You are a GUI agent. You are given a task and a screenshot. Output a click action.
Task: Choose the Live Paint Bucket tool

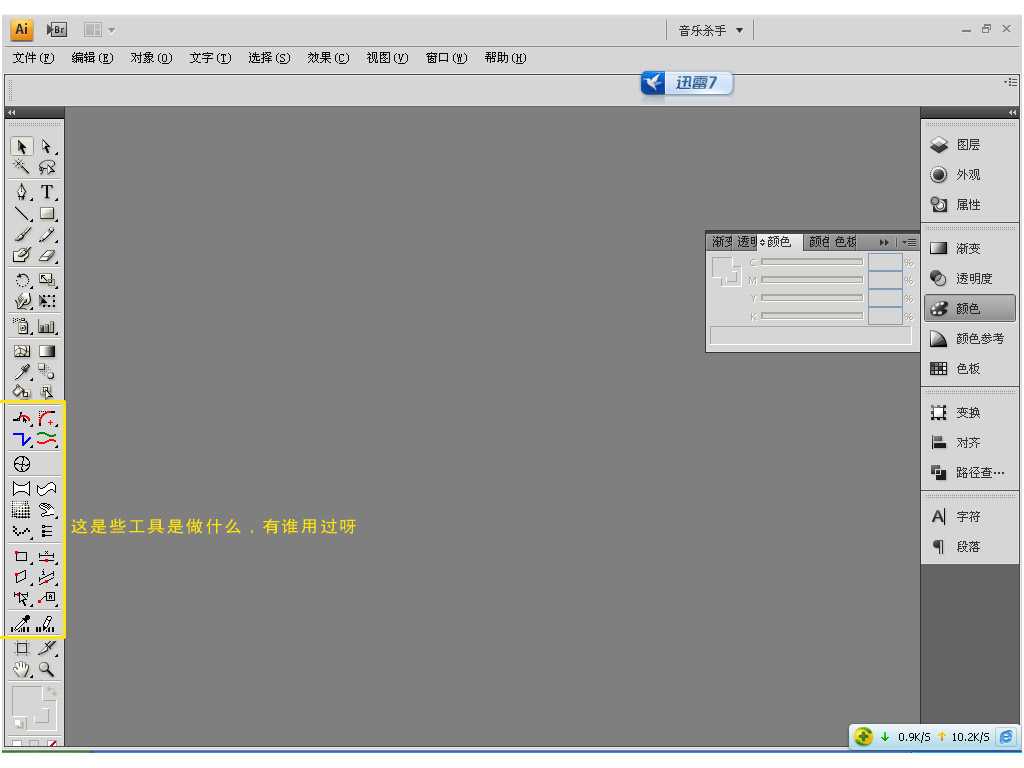[x=22, y=392]
